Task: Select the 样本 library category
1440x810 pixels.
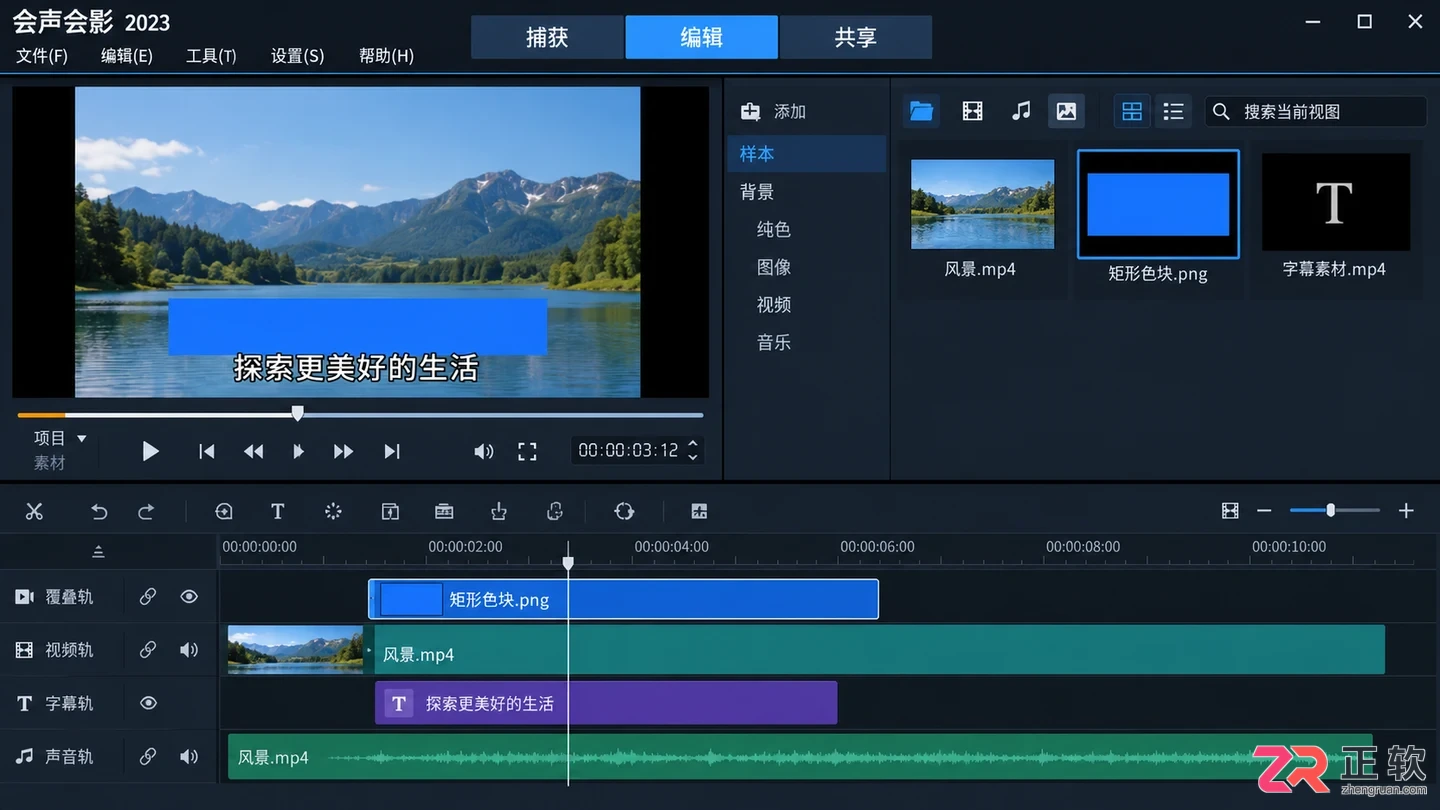Action: (806, 154)
